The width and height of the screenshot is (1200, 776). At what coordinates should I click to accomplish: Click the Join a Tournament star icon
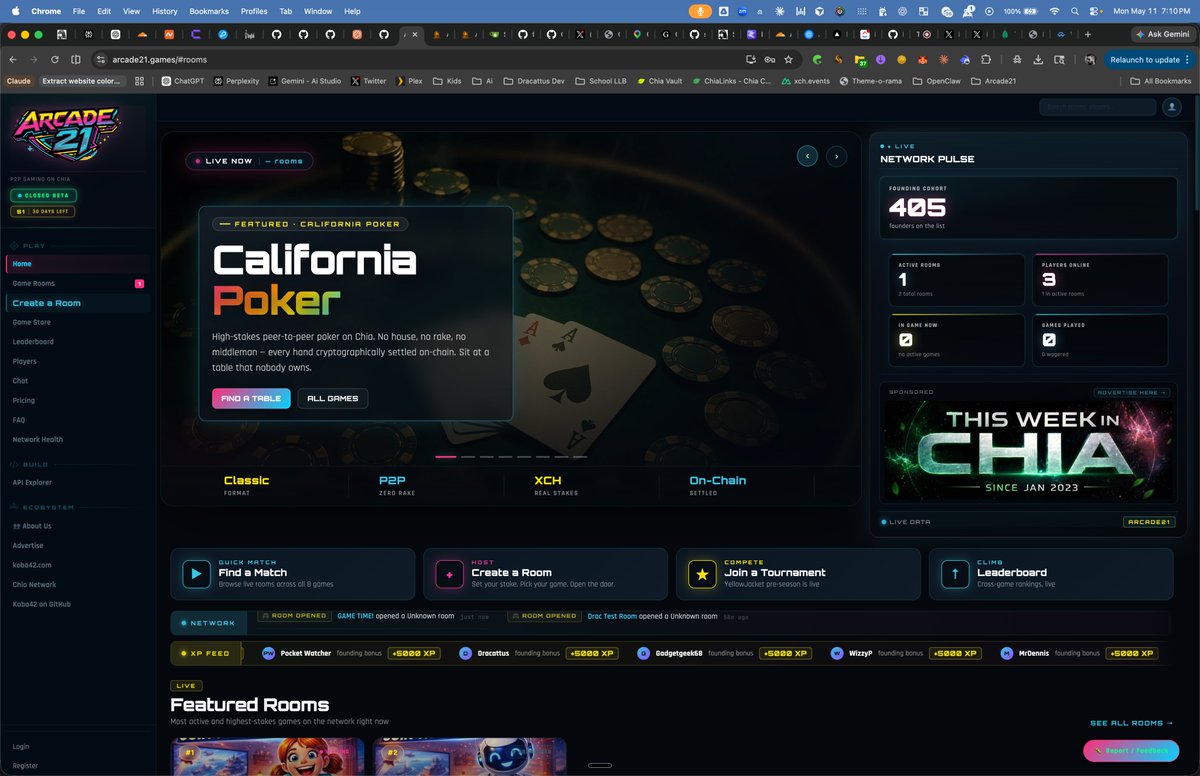tap(702, 574)
